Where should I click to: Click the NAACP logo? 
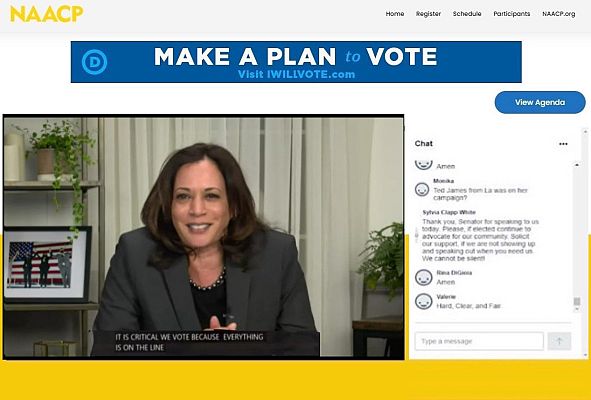(x=46, y=14)
